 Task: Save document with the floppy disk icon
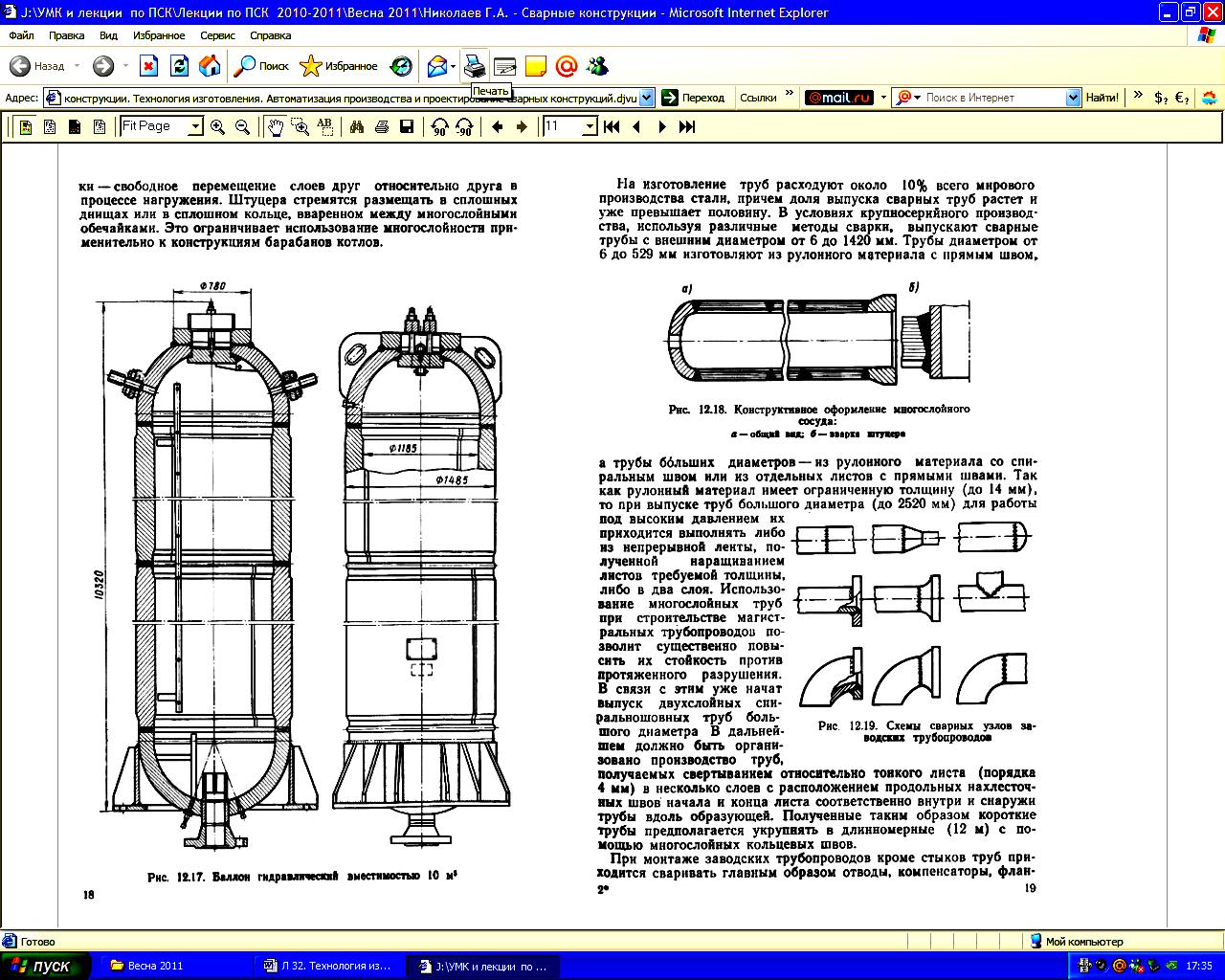point(407,126)
